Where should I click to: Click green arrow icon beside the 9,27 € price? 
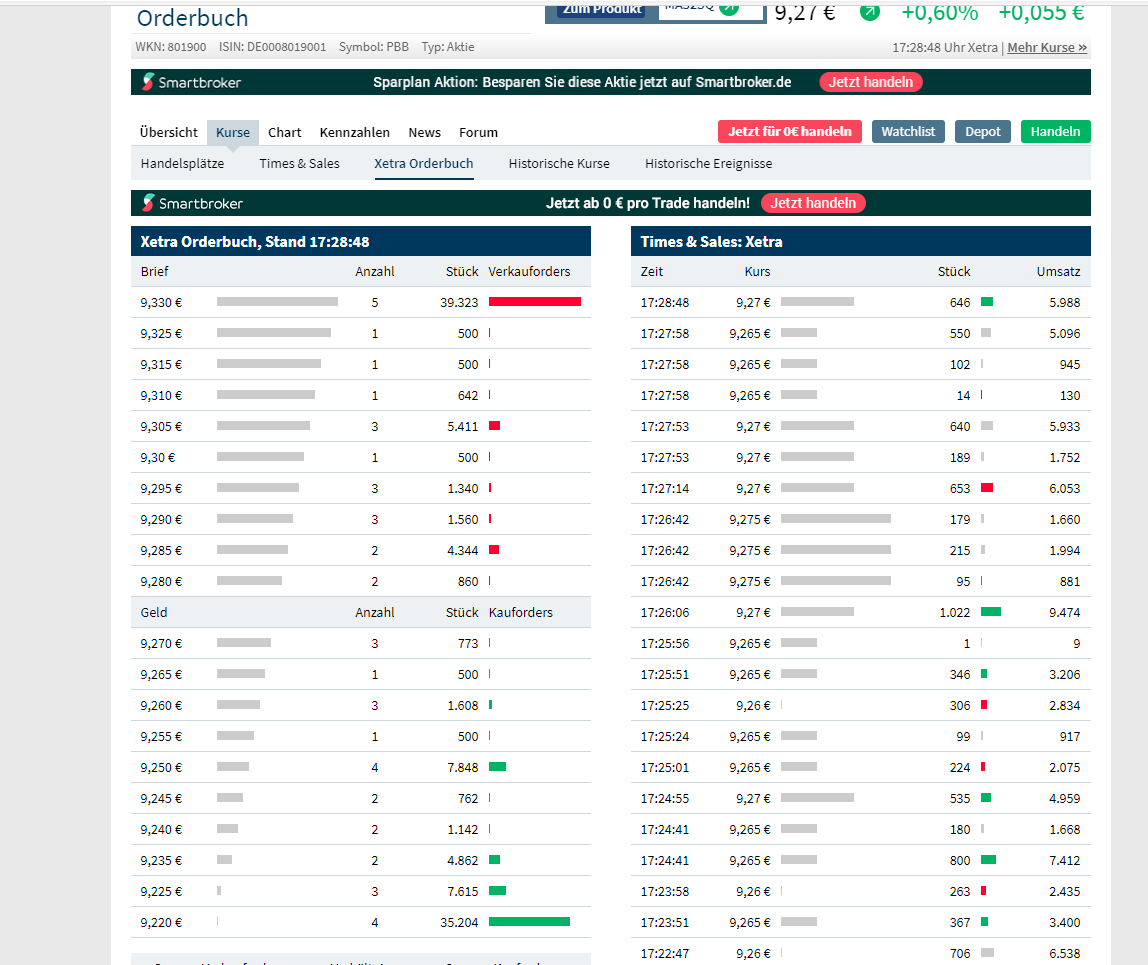pyautogui.click(x=869, y=12)
